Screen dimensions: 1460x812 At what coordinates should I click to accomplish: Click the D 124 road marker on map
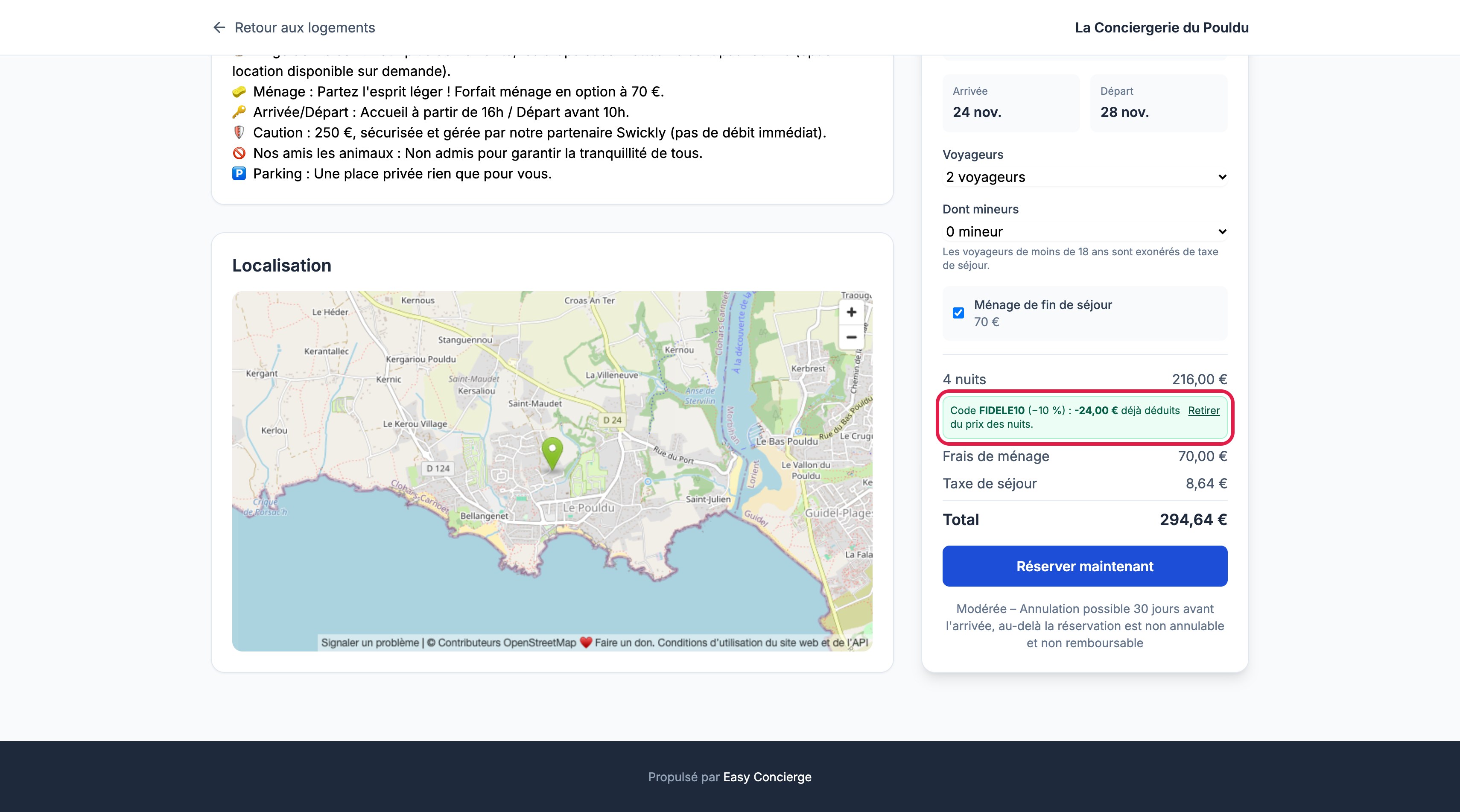pos(438,468)
